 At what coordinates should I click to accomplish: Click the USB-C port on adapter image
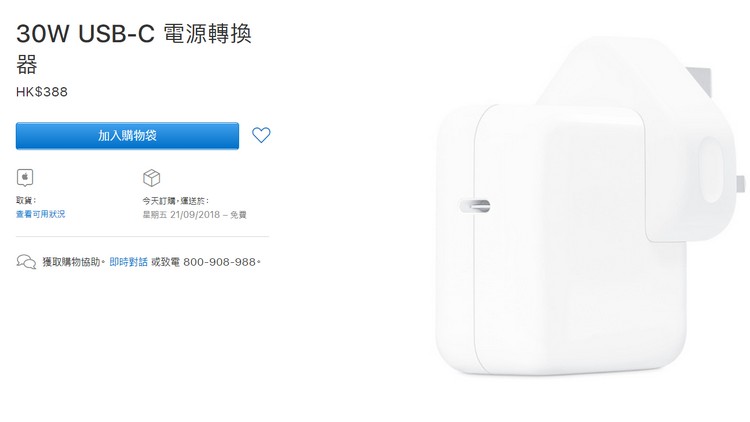(475, 206)
